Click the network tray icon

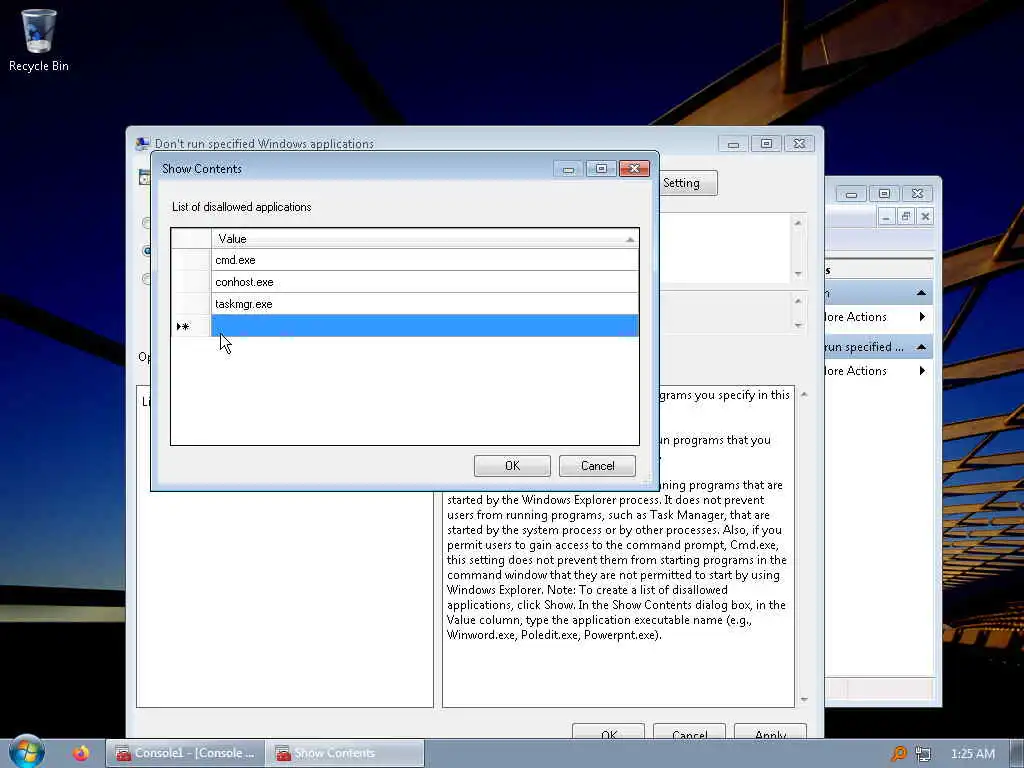point(923,754)
